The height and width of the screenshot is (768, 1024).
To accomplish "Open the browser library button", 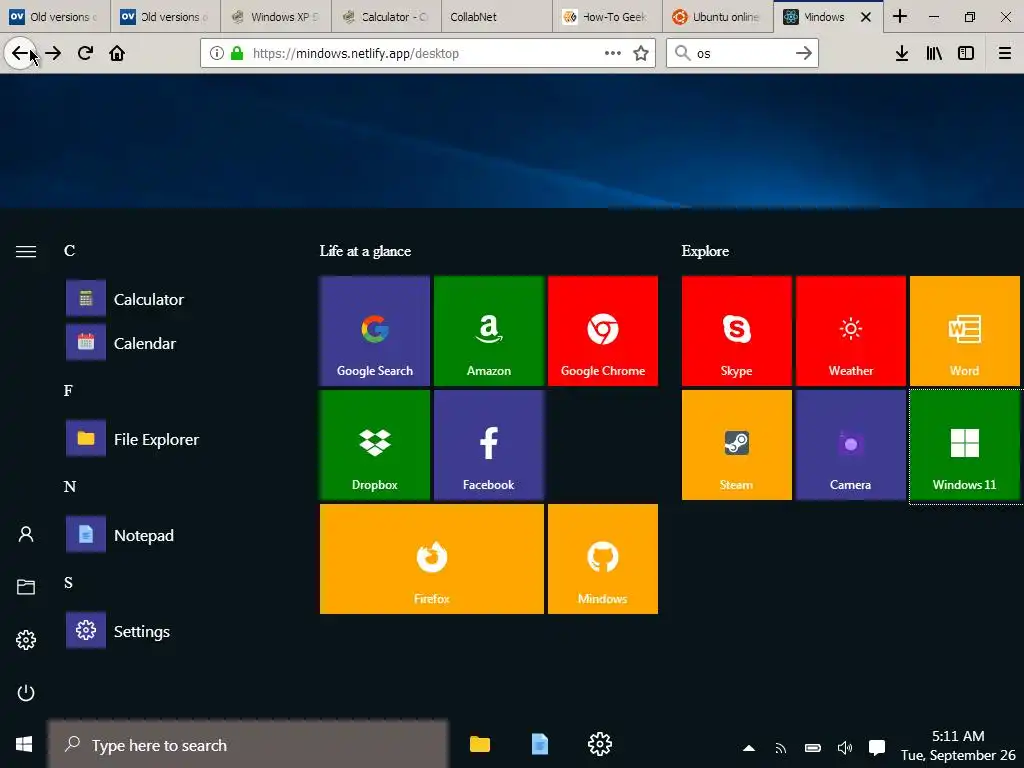I will [x=934, y=53].
